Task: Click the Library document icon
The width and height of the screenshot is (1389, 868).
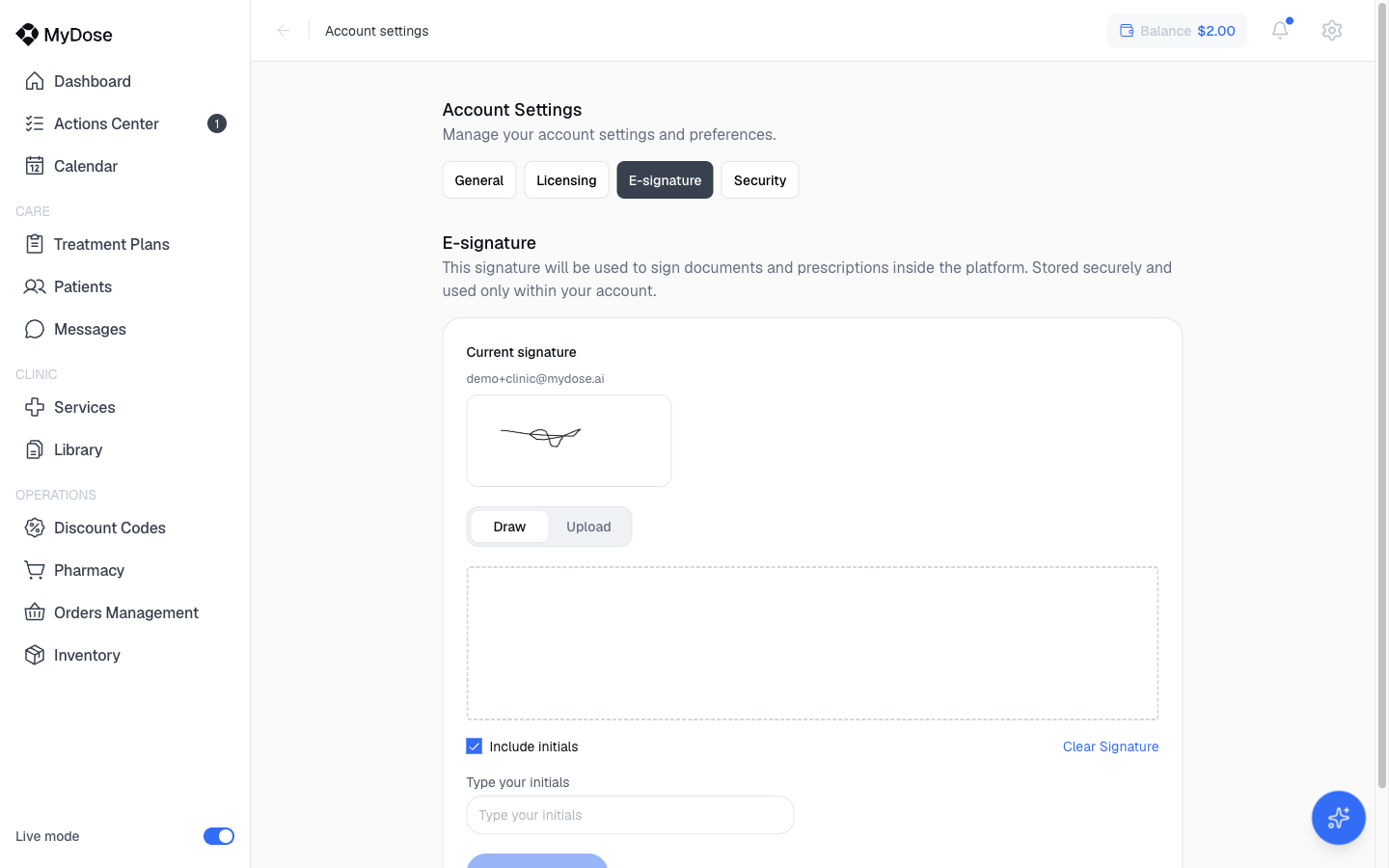Action: pos(35,449)
